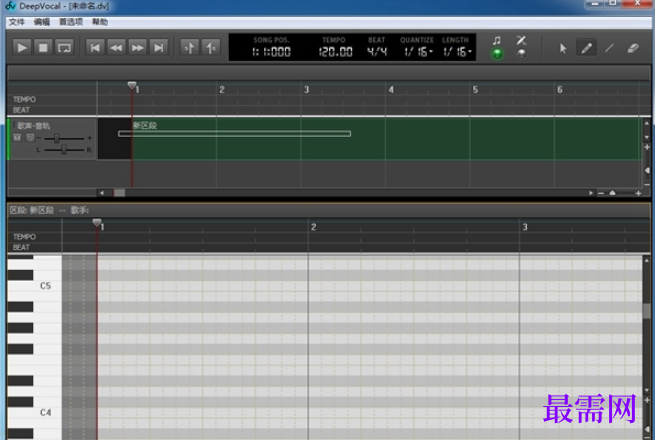This screenshot has width=655, height=440.
Task: Open the 帮助 menu
Action: [x=100, y=22]
